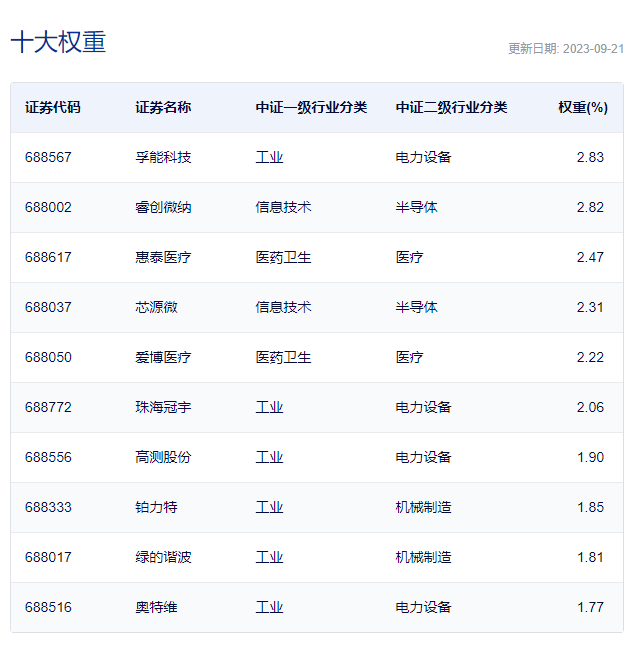The height and width of the screenshot is (664, 640).
Task: Click 半导体 in the 芯源微 row
Action: tap(416, 307)
